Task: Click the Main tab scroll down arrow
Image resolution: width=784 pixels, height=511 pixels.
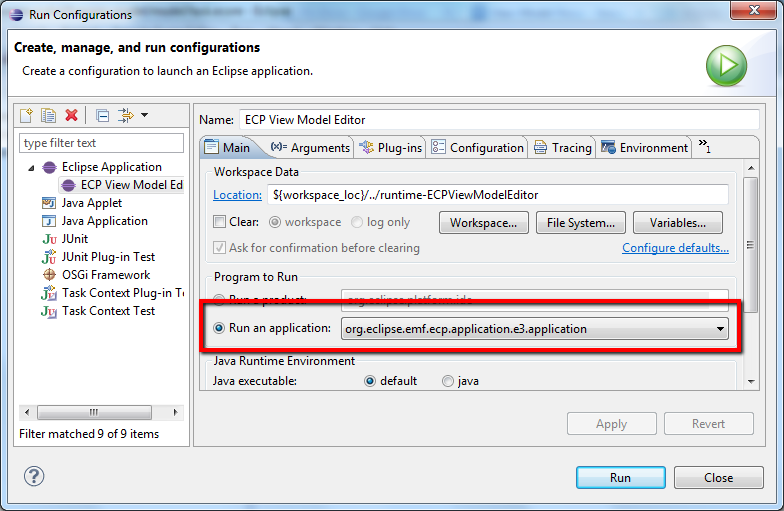Action: click(750, 382)
